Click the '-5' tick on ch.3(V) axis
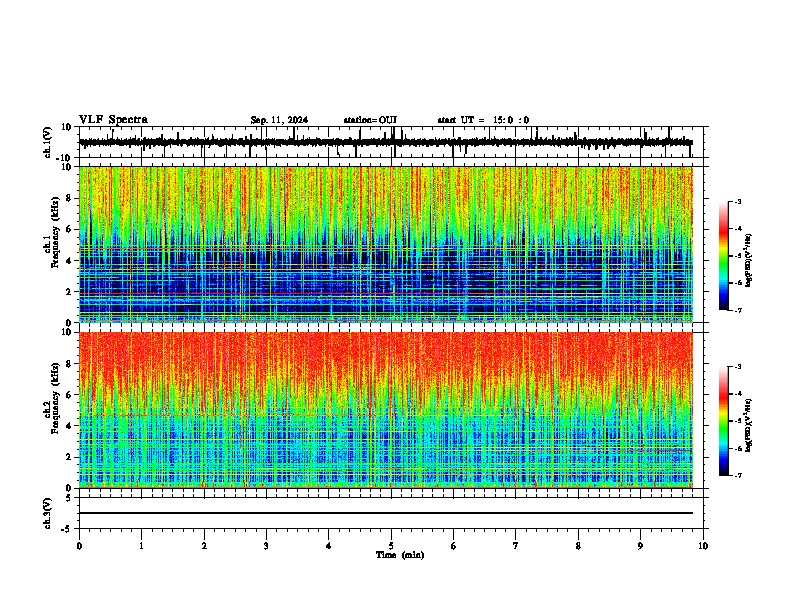Viewport: 792px width, 612px height. click(67, 529)
